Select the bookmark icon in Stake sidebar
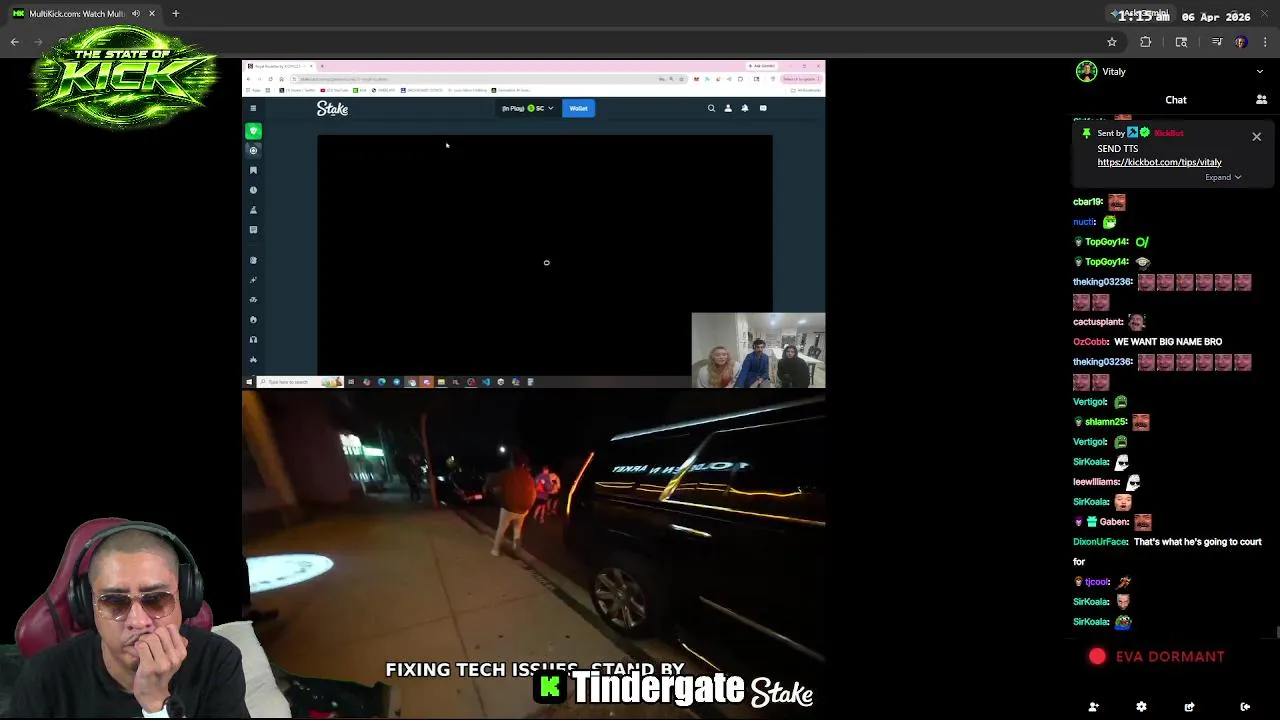This screenshot has width=1280, height=720. [x=253, y=170]
